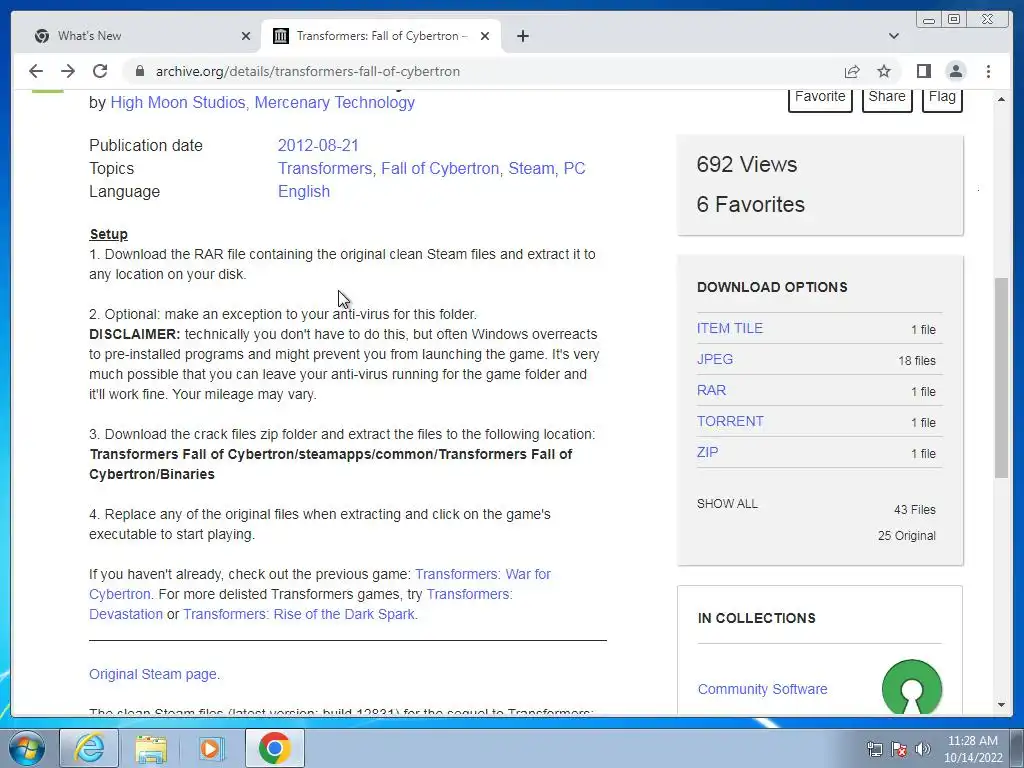
Task: Click the Chrome taskbar icon
Action: 274,748
